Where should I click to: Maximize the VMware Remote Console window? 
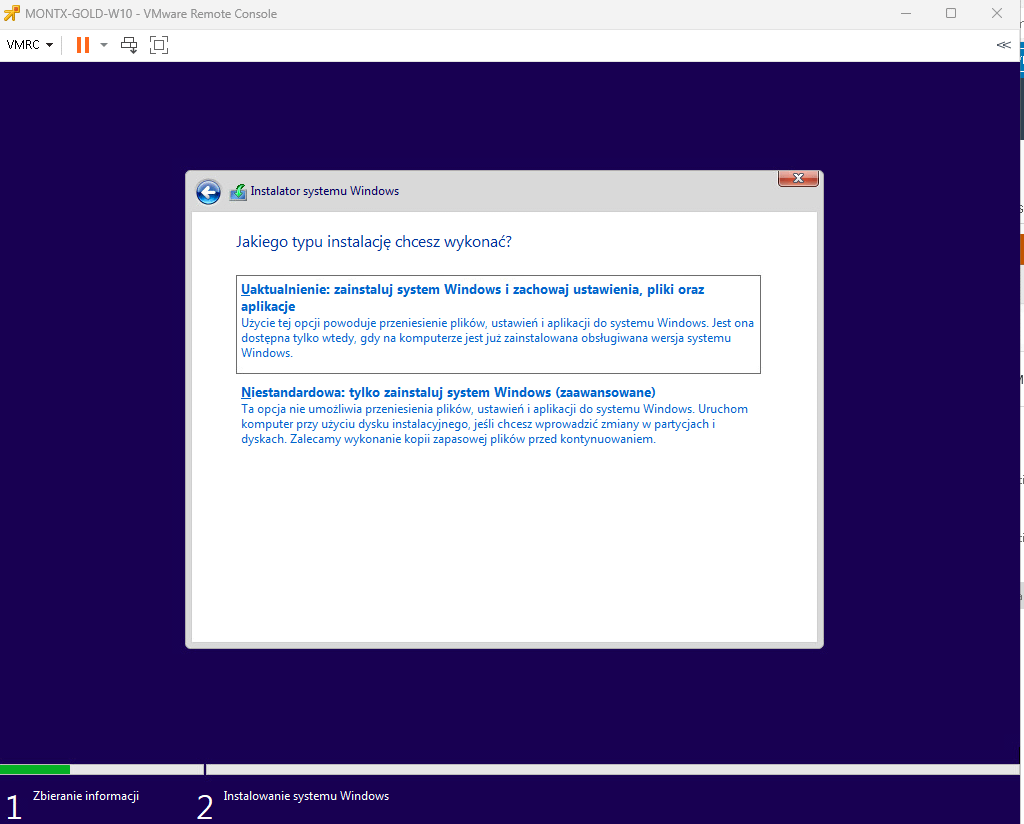pos(950,14)
